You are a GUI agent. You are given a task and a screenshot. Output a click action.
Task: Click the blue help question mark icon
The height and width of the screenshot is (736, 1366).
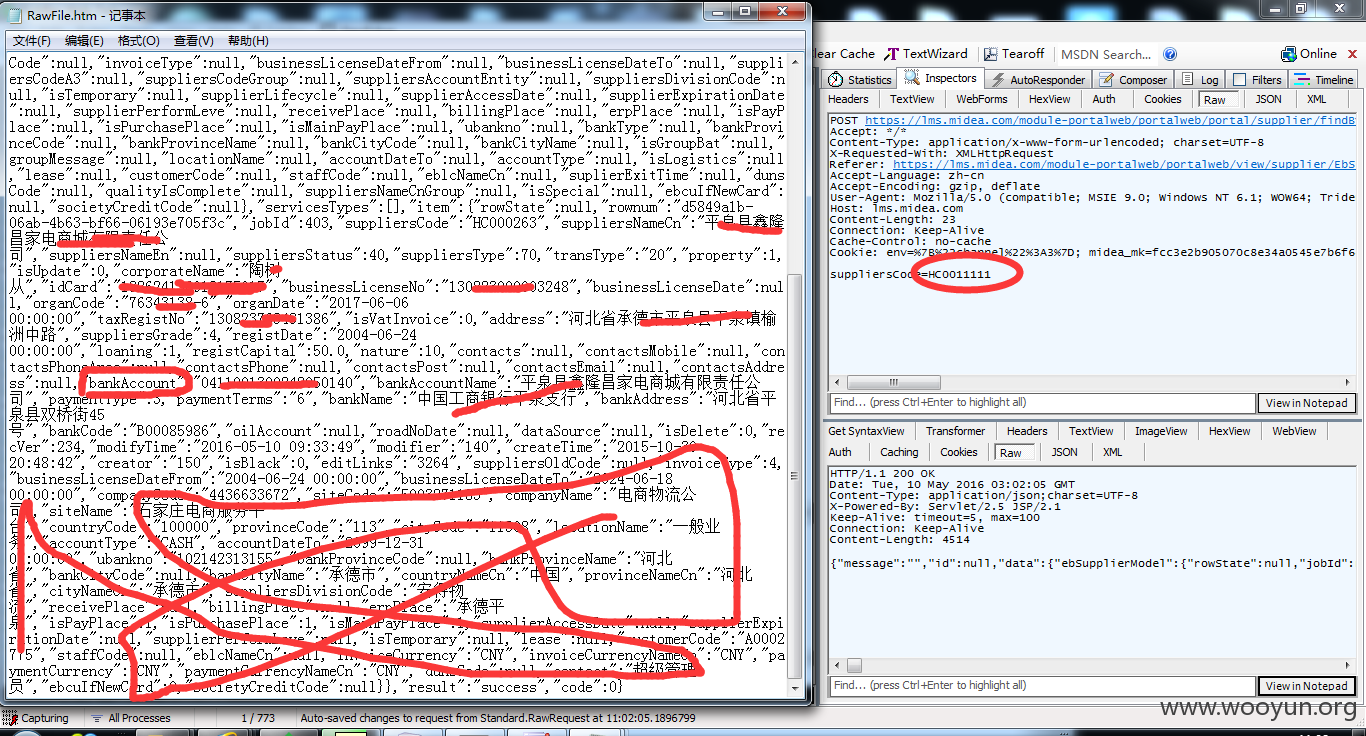[x=1169, y=54]
